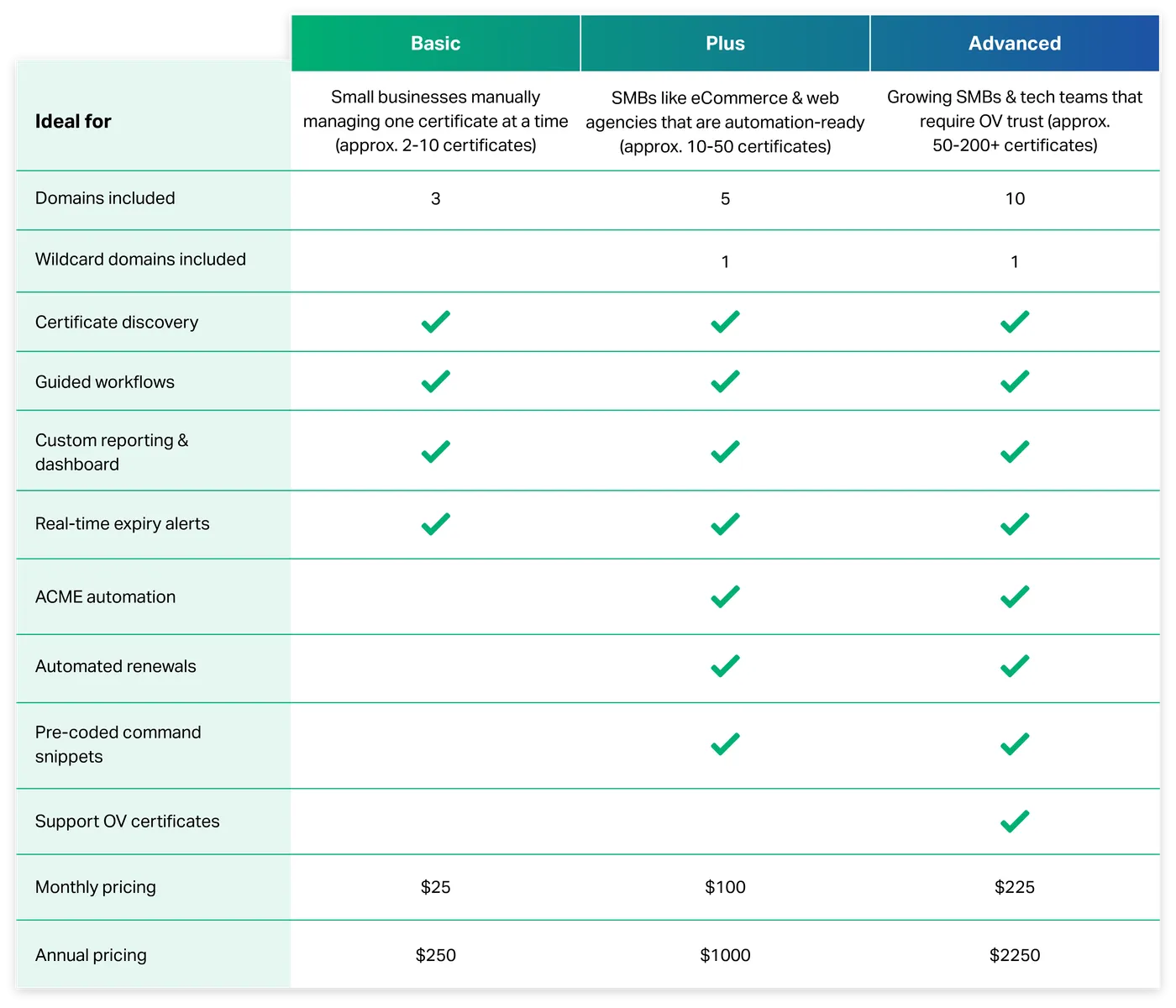Click the Plus plan $100 monthly price
This screenshot has width=1176, height=1008.
tap(725, 887)
